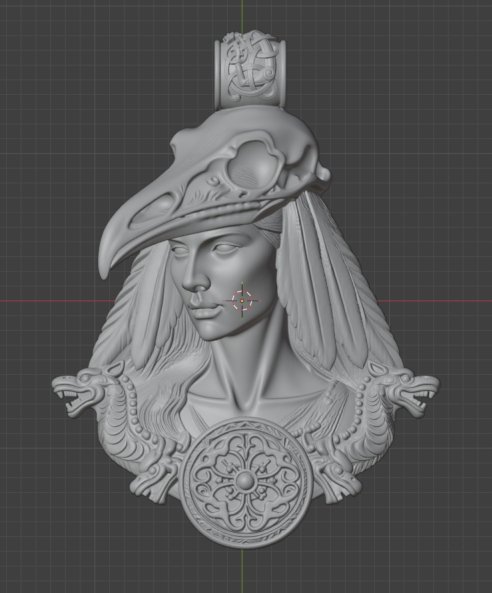
Task: Click the round ornamental shield medallion
Action: (246, 483)
